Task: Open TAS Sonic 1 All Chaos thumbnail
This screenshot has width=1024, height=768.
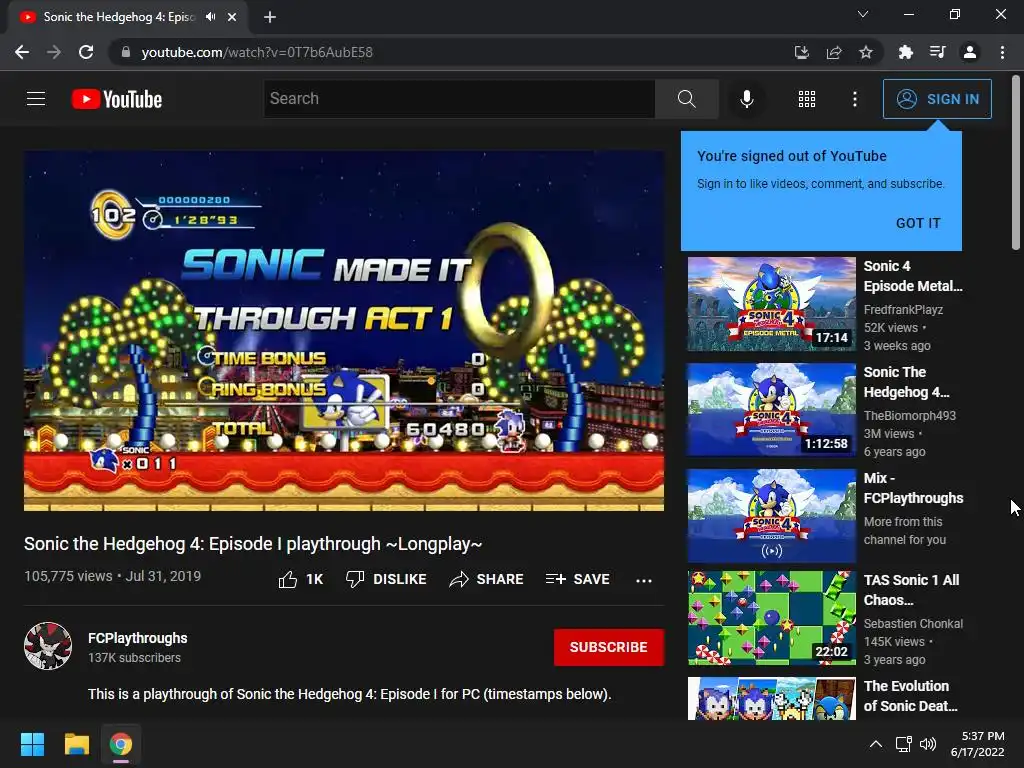Action: click(771, 618)
